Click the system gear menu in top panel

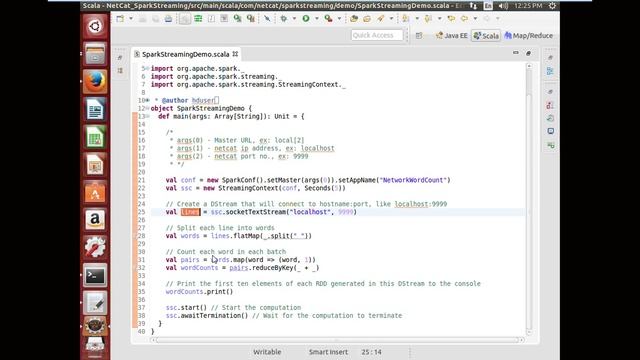click(x=552, y=6)
